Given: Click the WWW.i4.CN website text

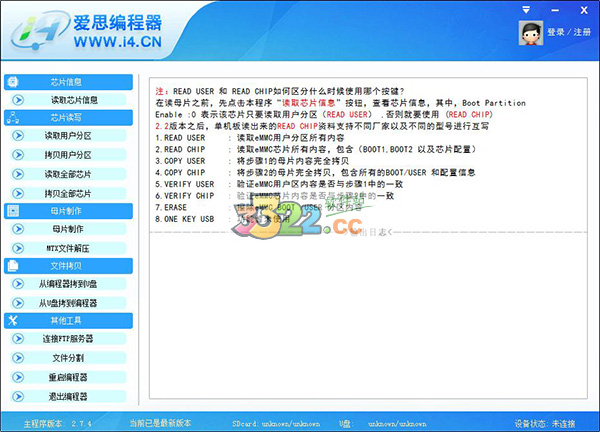Looking at the screenshot, I should click(118, 41).
